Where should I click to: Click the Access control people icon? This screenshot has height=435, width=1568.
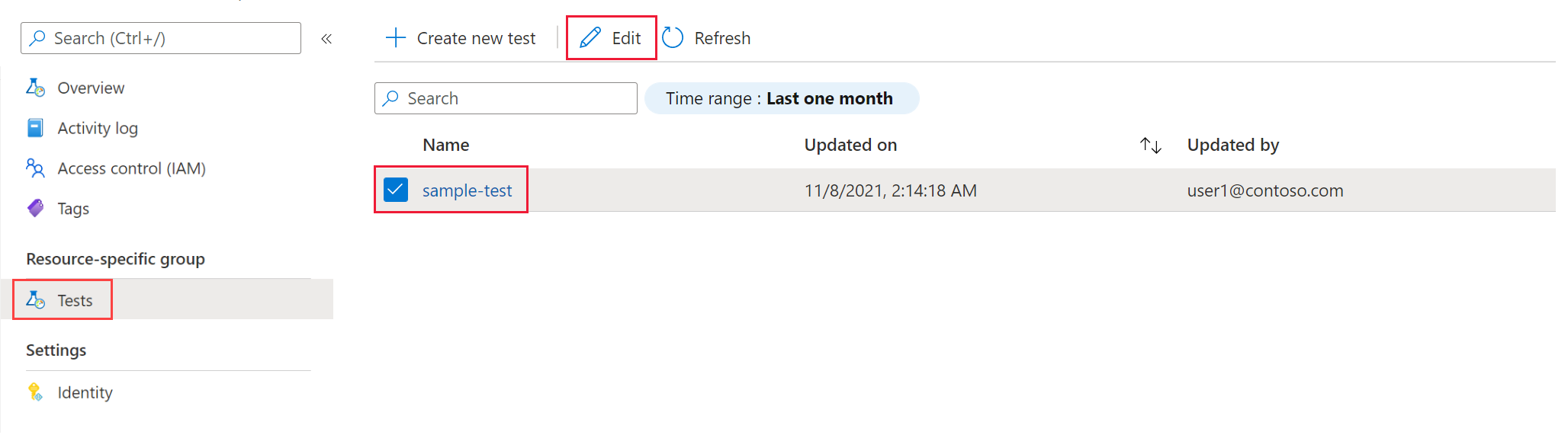point(35,168)
